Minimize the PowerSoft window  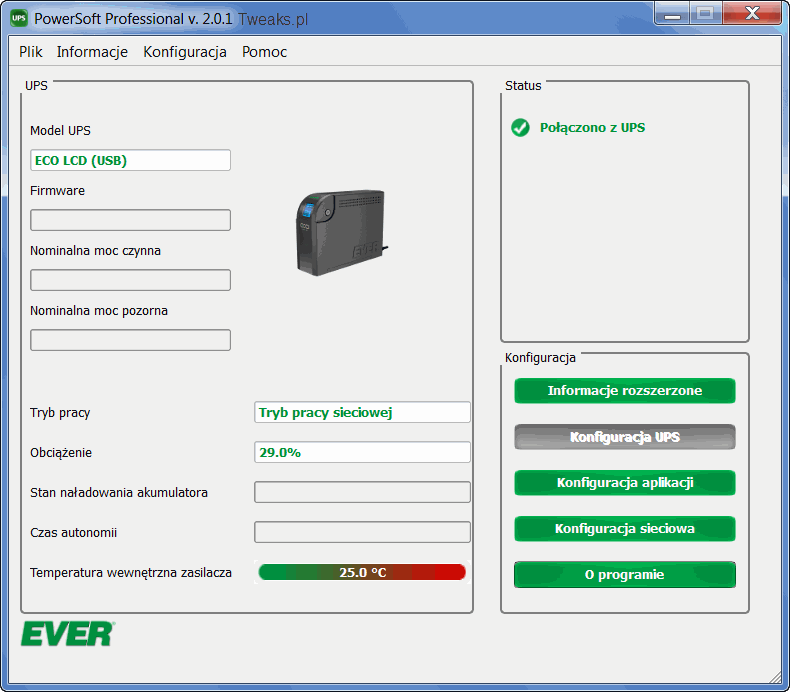coord(672,14)
